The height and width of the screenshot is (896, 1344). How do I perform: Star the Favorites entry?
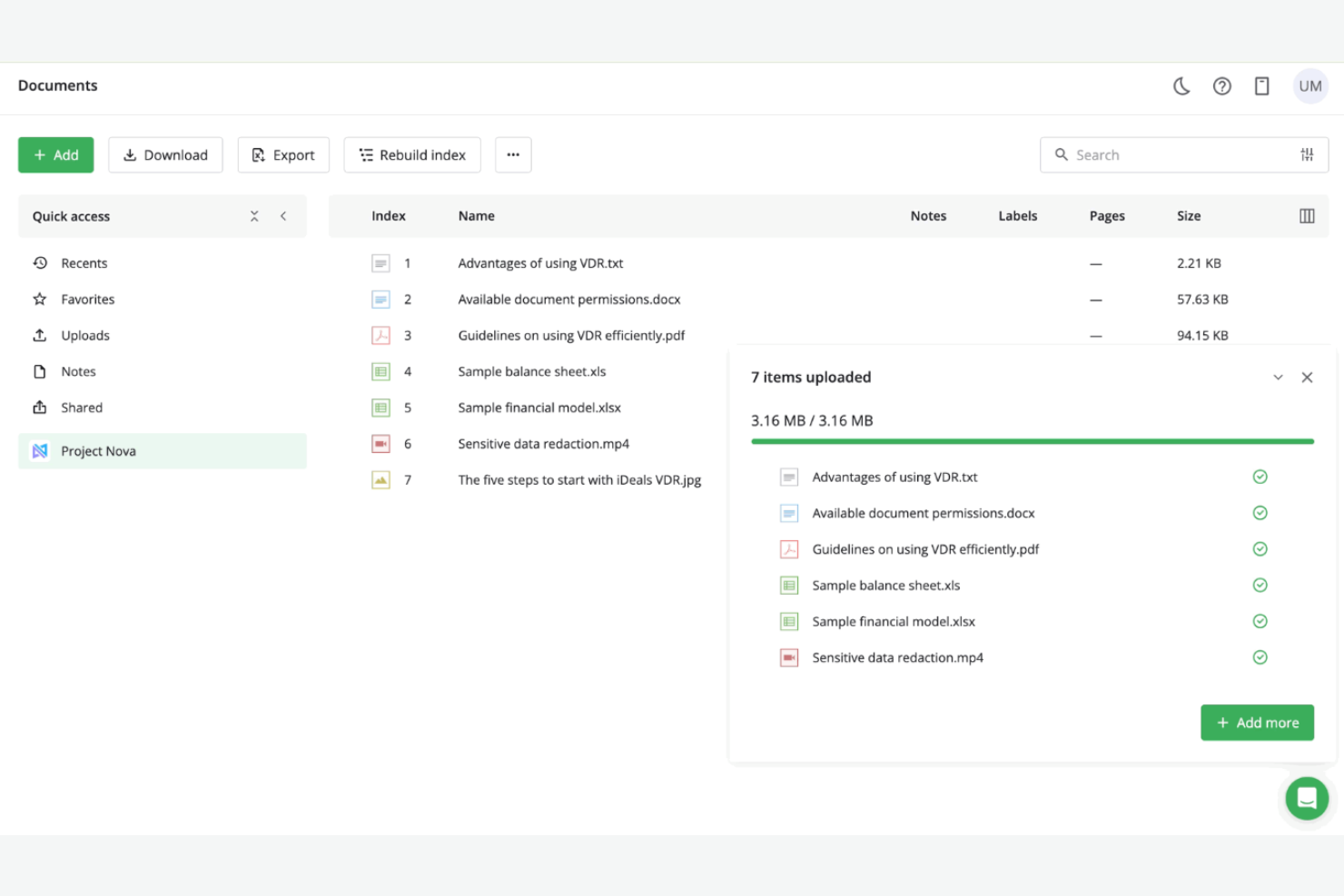pos(40,299)
